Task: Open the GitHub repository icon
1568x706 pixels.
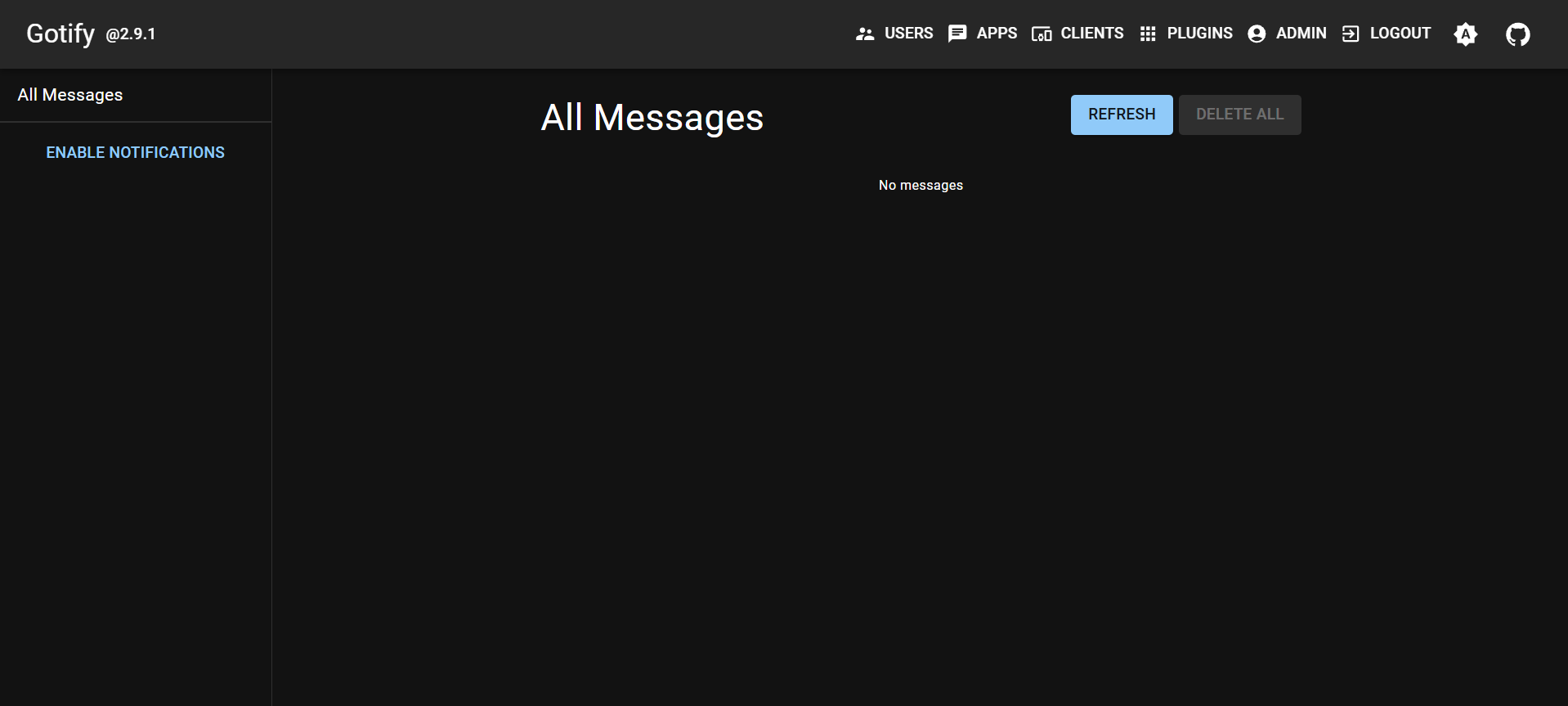Action: point(1518,34)
